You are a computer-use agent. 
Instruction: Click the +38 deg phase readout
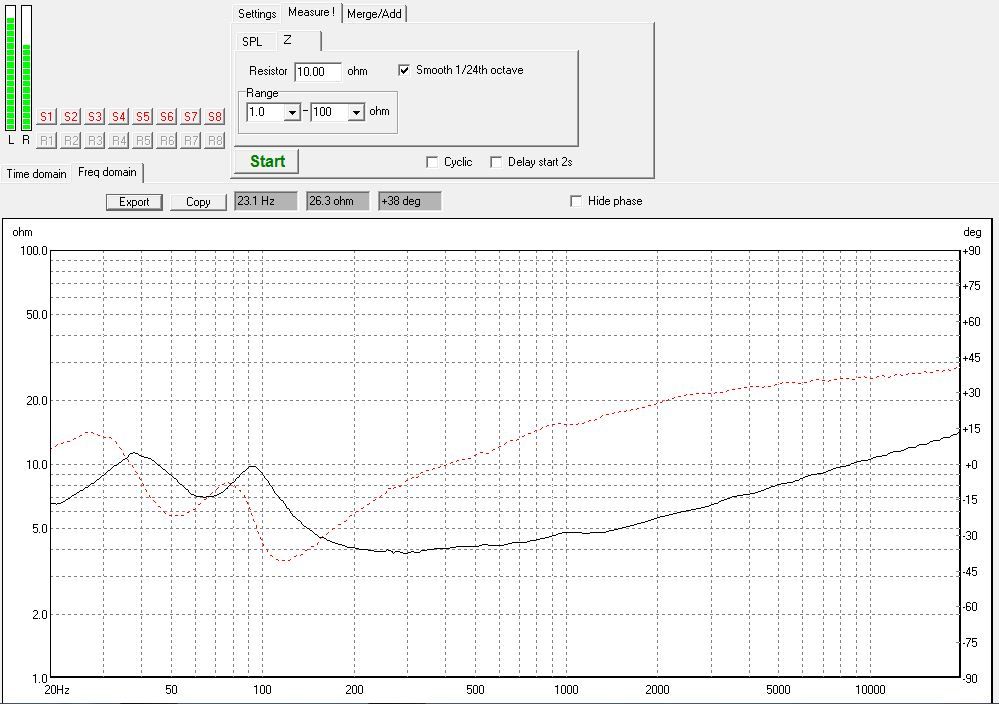coord(409,201)
